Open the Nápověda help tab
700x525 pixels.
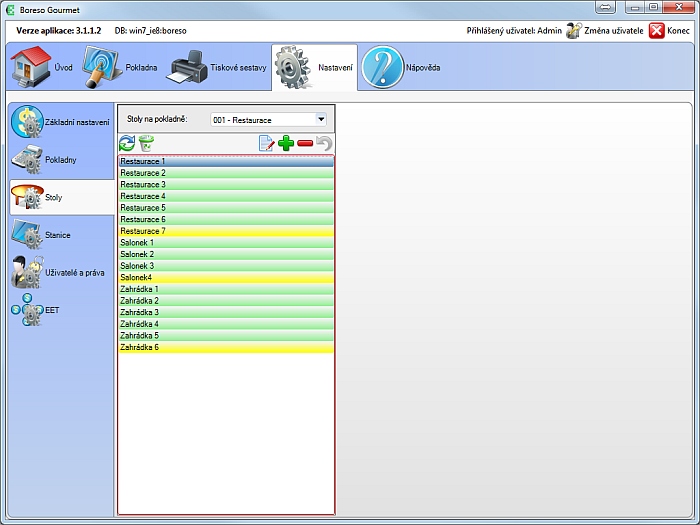[x=401, y=68]
